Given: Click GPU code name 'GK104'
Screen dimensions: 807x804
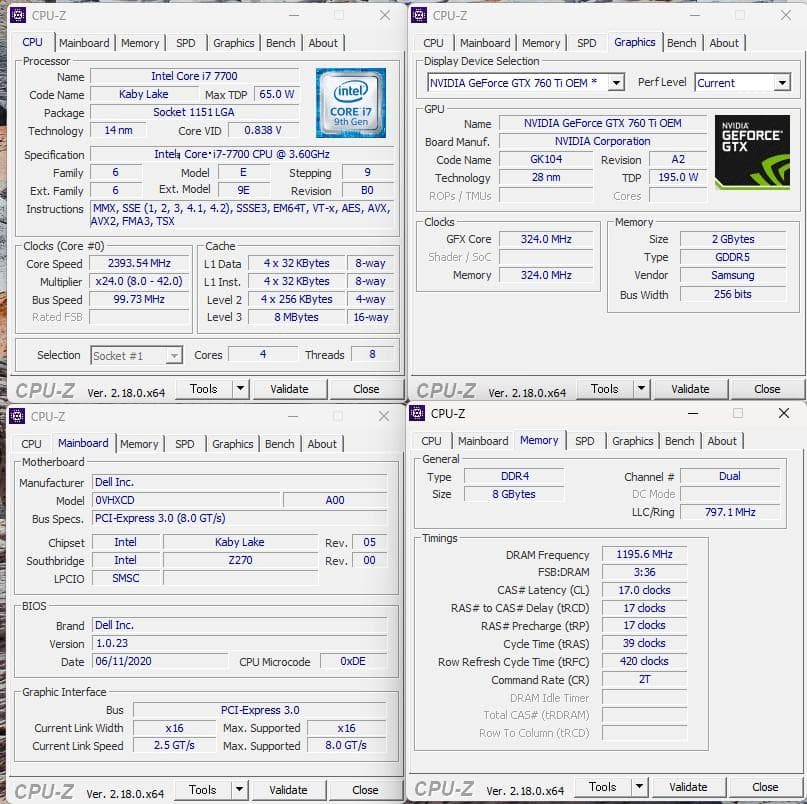Looking at the screenshot, I should [x=546, y=159].
